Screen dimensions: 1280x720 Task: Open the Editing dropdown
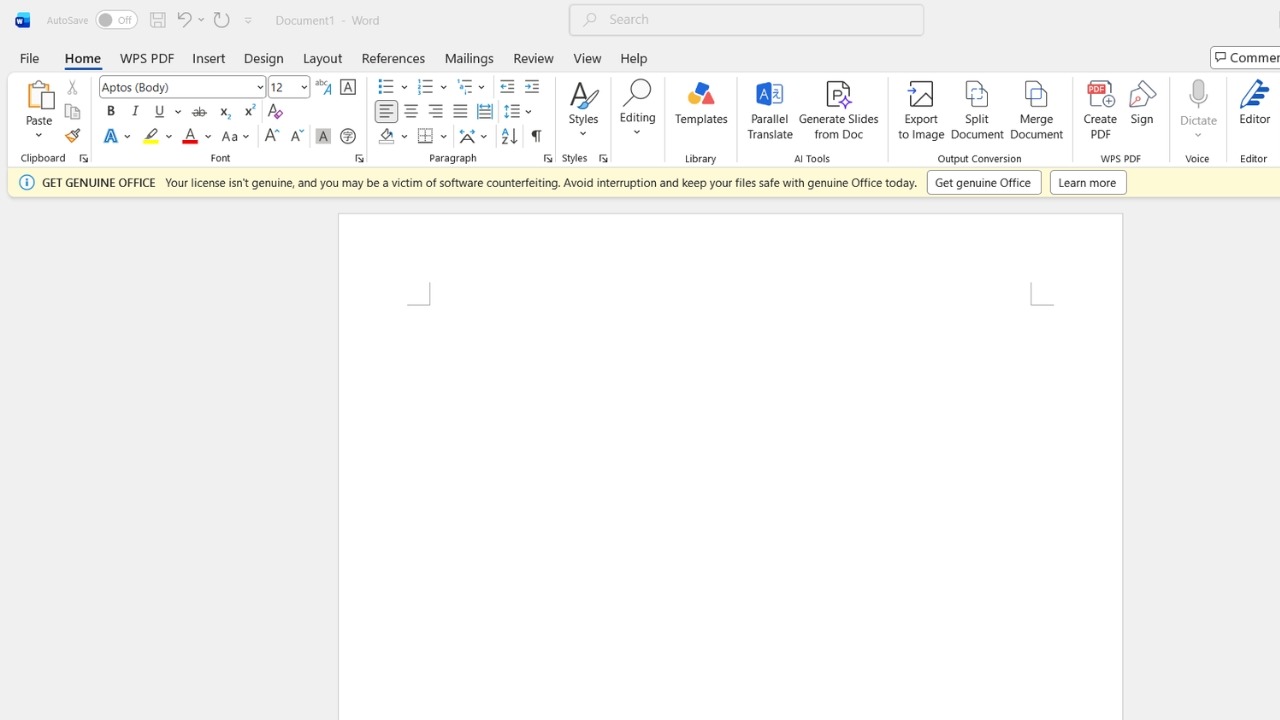tap(638, 110)
